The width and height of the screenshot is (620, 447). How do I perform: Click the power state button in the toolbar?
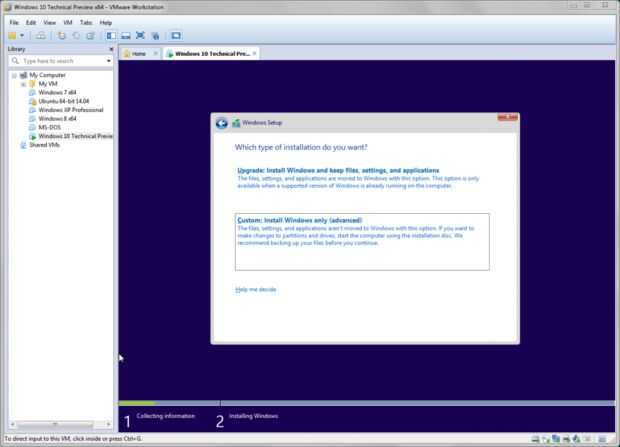[12, 36]
